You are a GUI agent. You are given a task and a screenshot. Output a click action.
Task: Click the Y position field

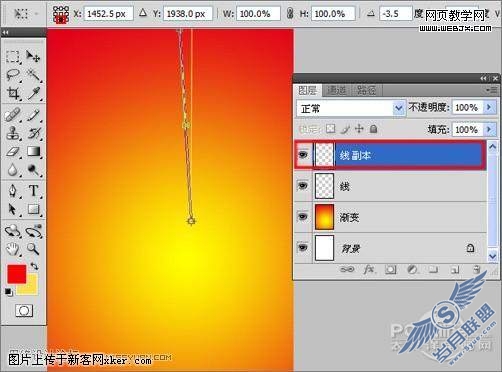coord(188,14)
